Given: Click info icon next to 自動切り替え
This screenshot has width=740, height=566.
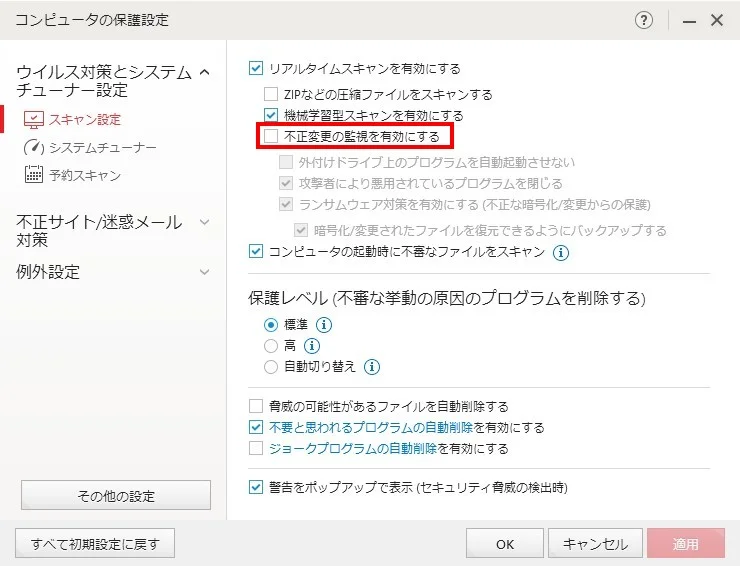Looking at the screenshot, I should [x=372, y=367].
